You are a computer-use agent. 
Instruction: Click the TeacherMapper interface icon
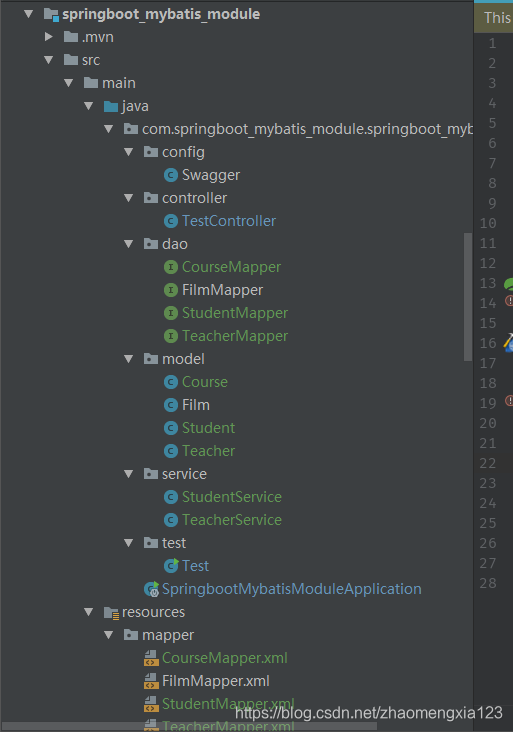(x=171, y=336)
